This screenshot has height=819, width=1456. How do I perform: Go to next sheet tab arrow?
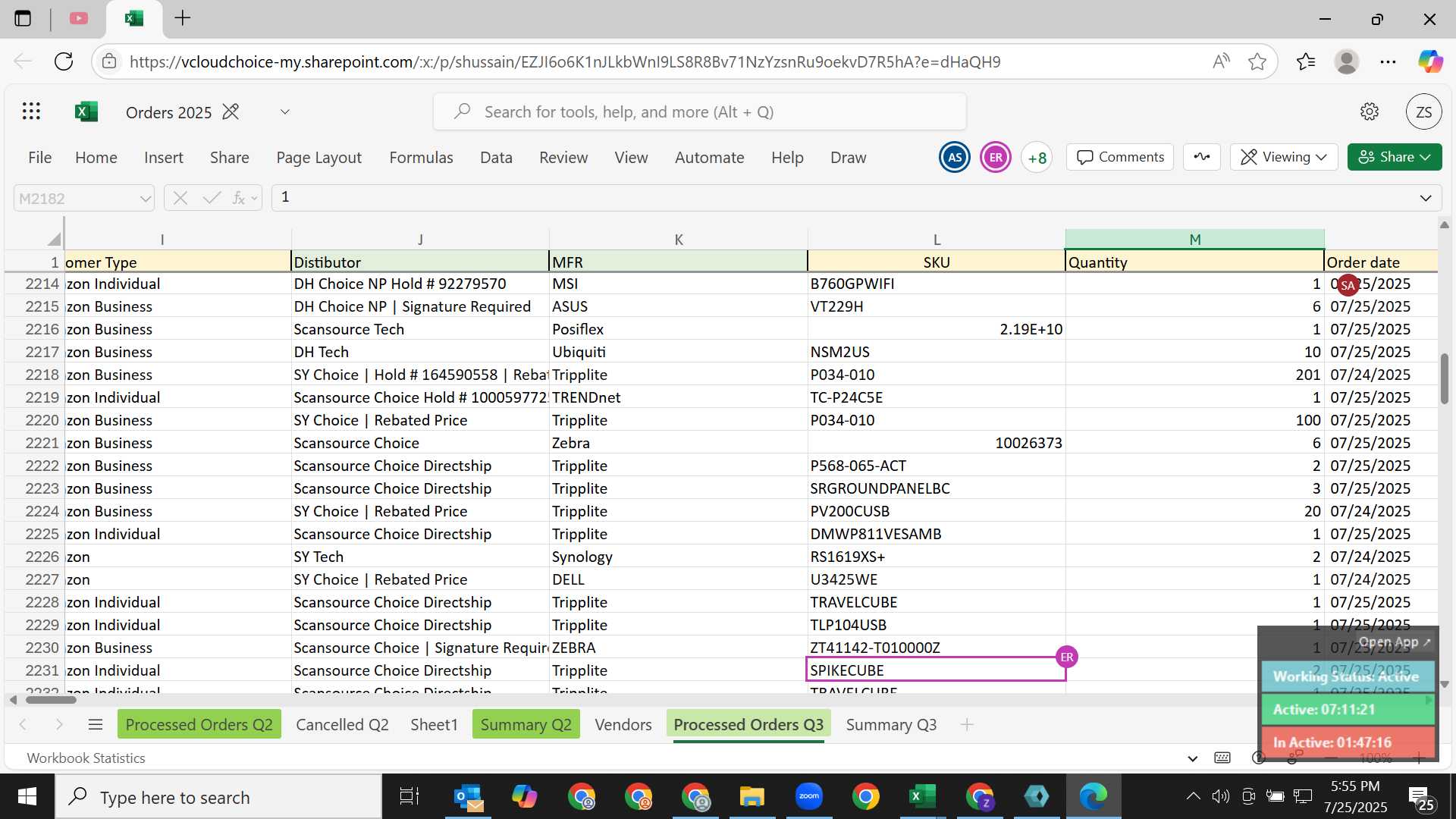click(59, 725)
